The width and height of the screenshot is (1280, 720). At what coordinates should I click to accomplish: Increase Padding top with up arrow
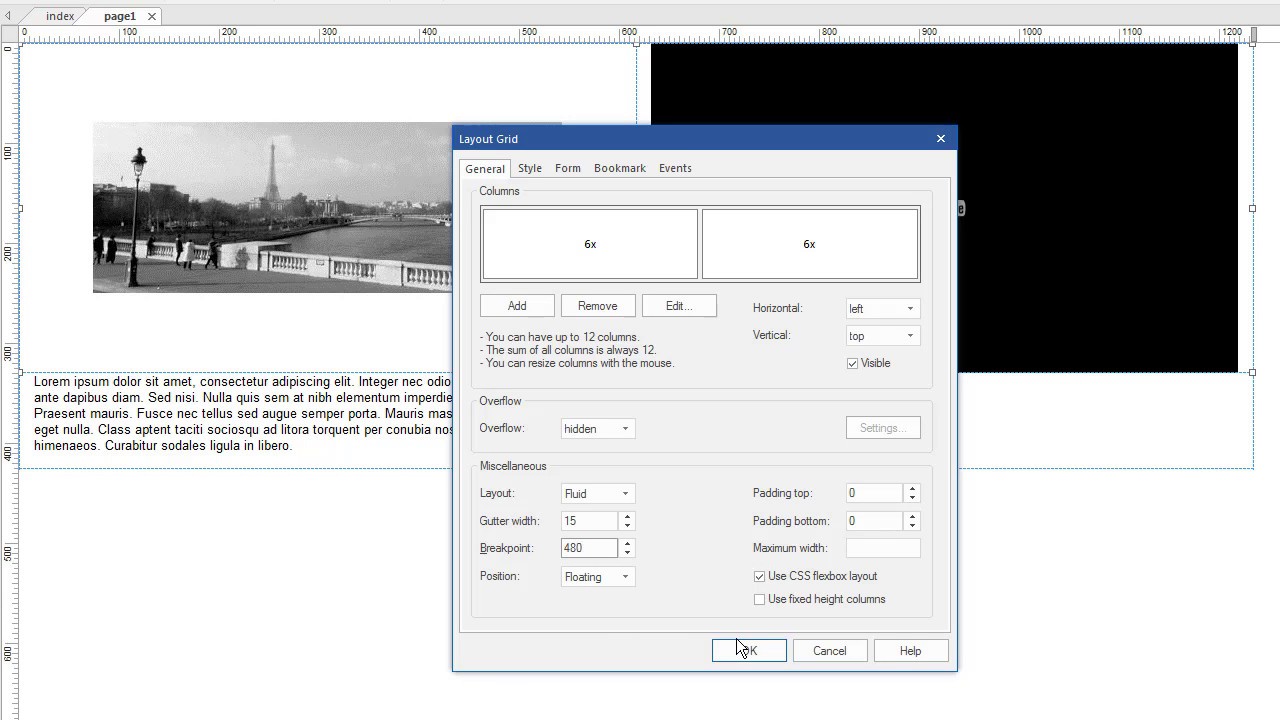tap(912, 488)
